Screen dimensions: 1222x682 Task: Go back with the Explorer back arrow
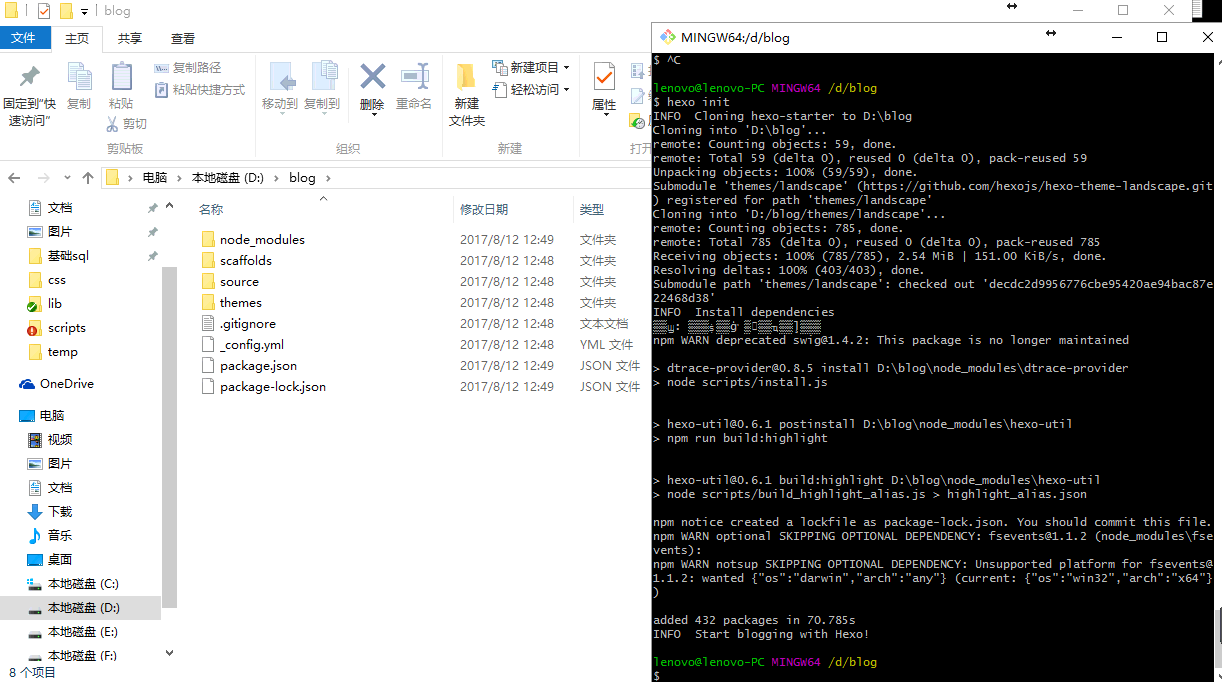[14, 178]
